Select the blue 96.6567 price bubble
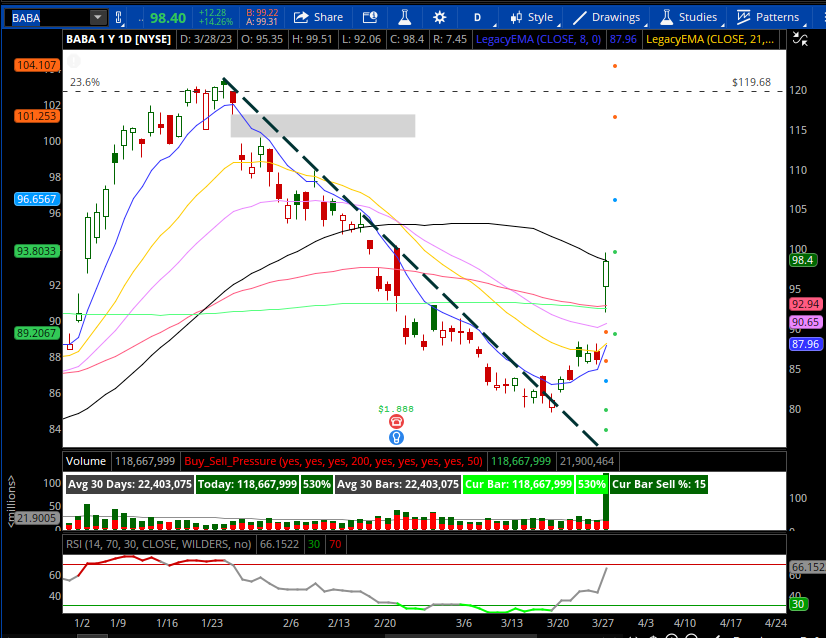 [37, 199]
